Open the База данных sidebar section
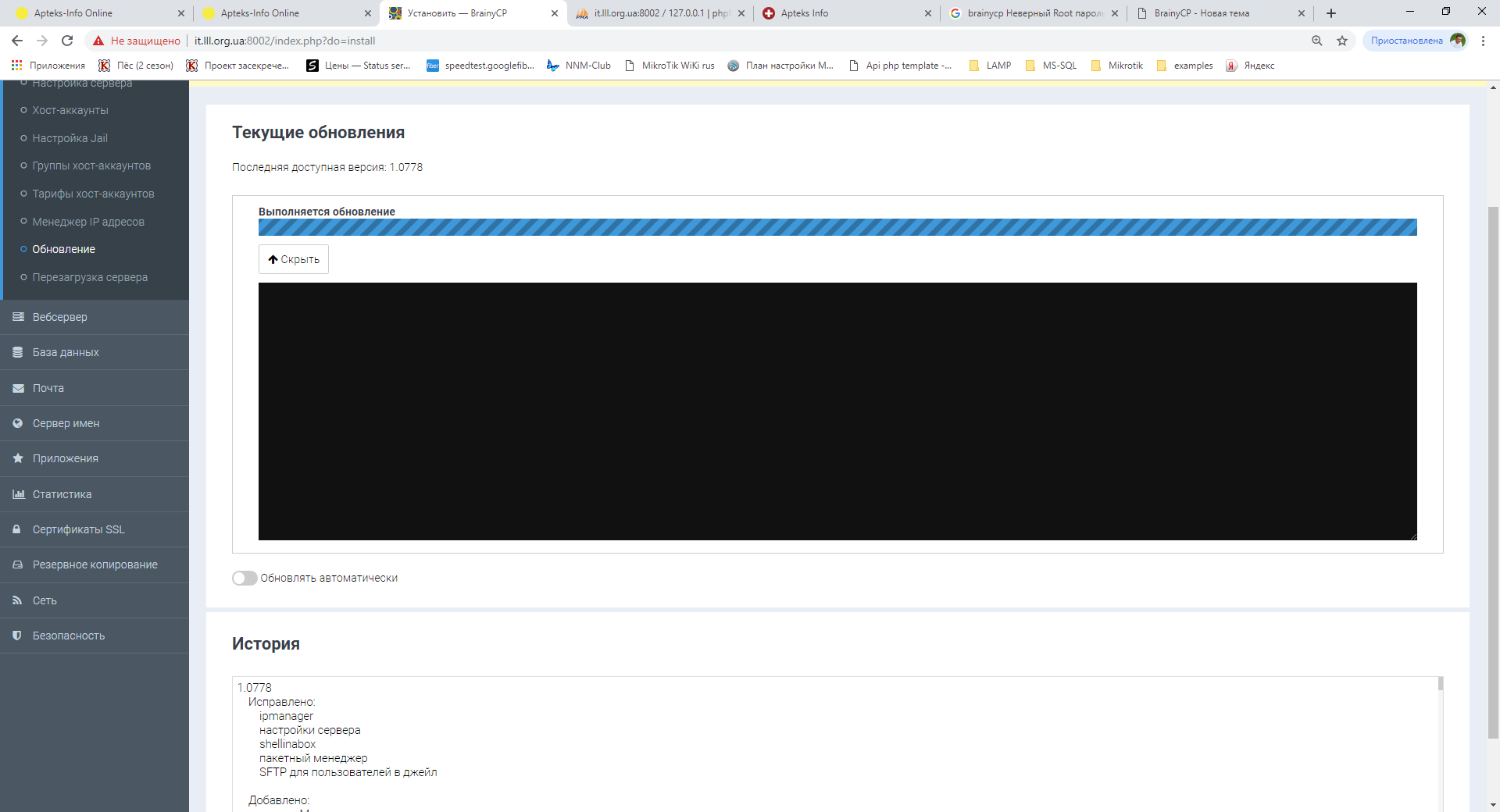1500x812 pixels. pos(66,352)
